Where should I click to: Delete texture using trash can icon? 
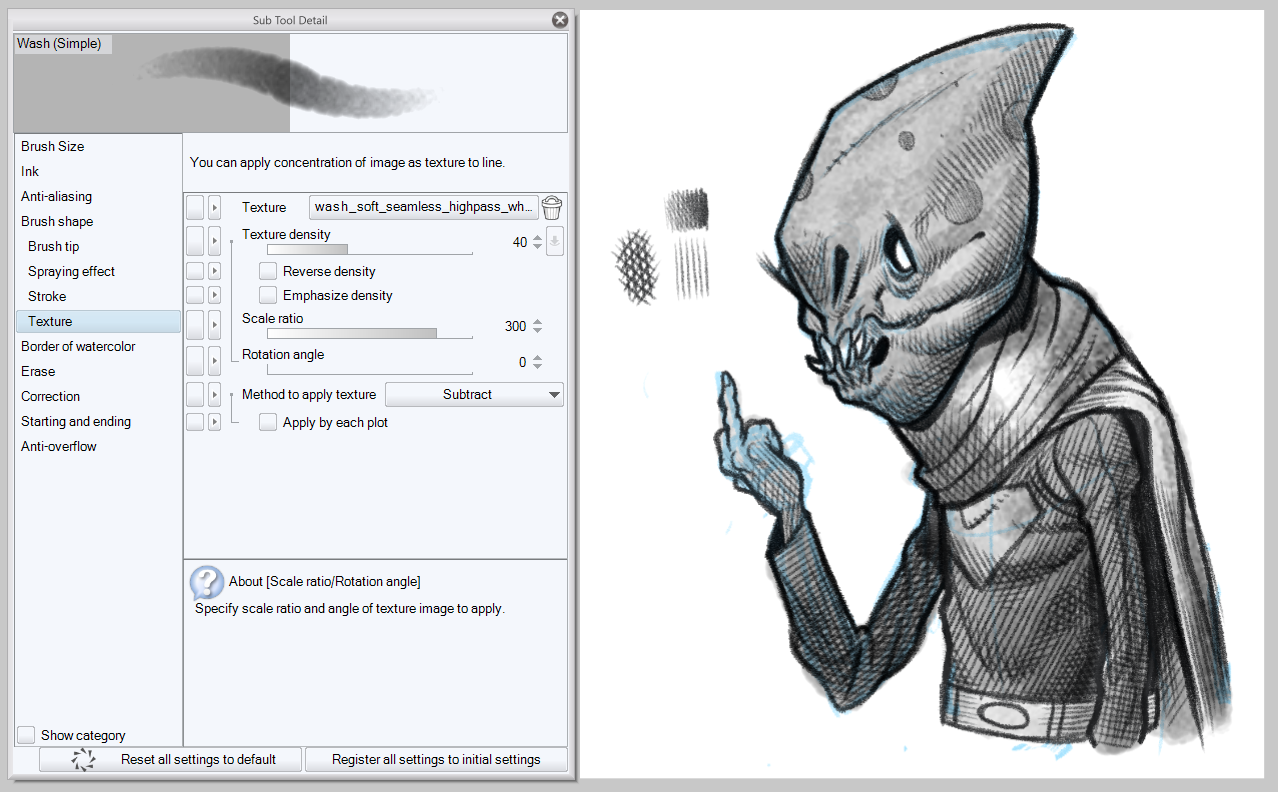pyautogui.click(x=552, y=208)
